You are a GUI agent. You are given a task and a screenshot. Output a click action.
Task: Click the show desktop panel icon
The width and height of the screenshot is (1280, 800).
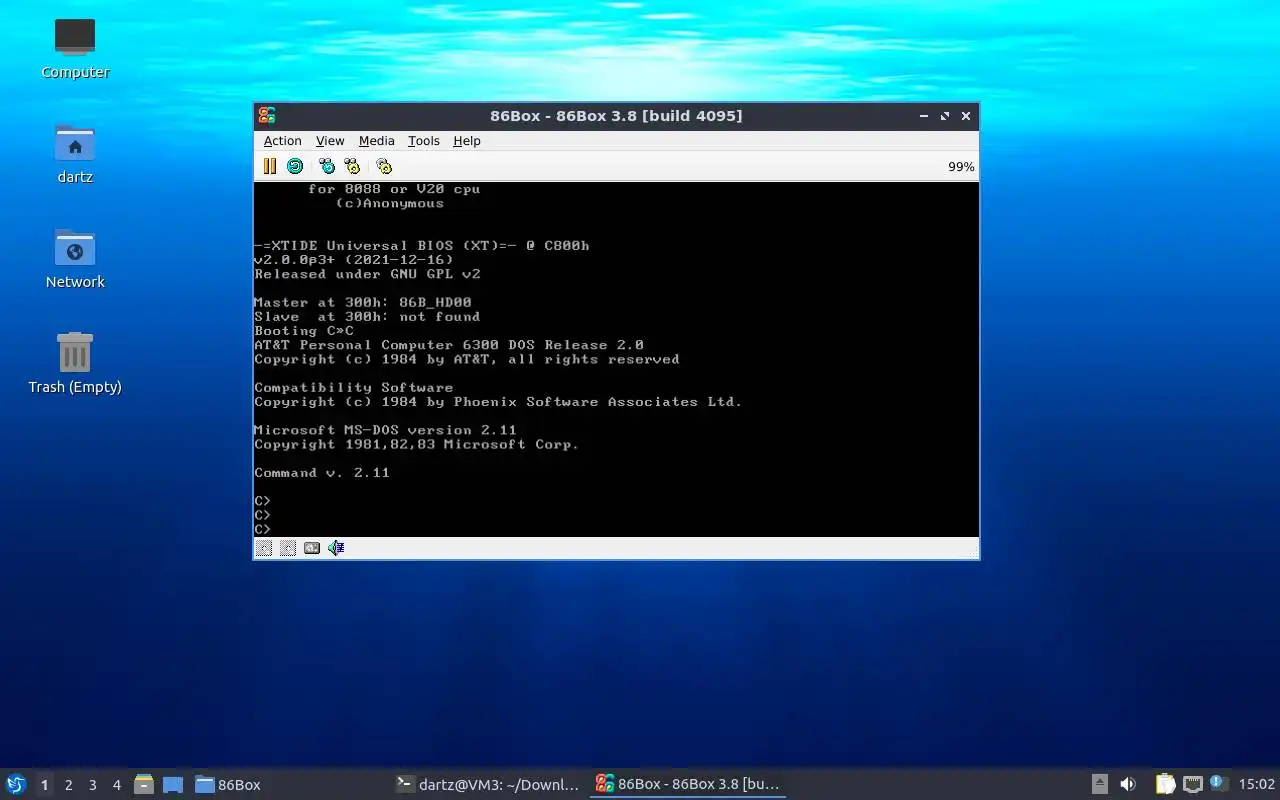[173, 785]
